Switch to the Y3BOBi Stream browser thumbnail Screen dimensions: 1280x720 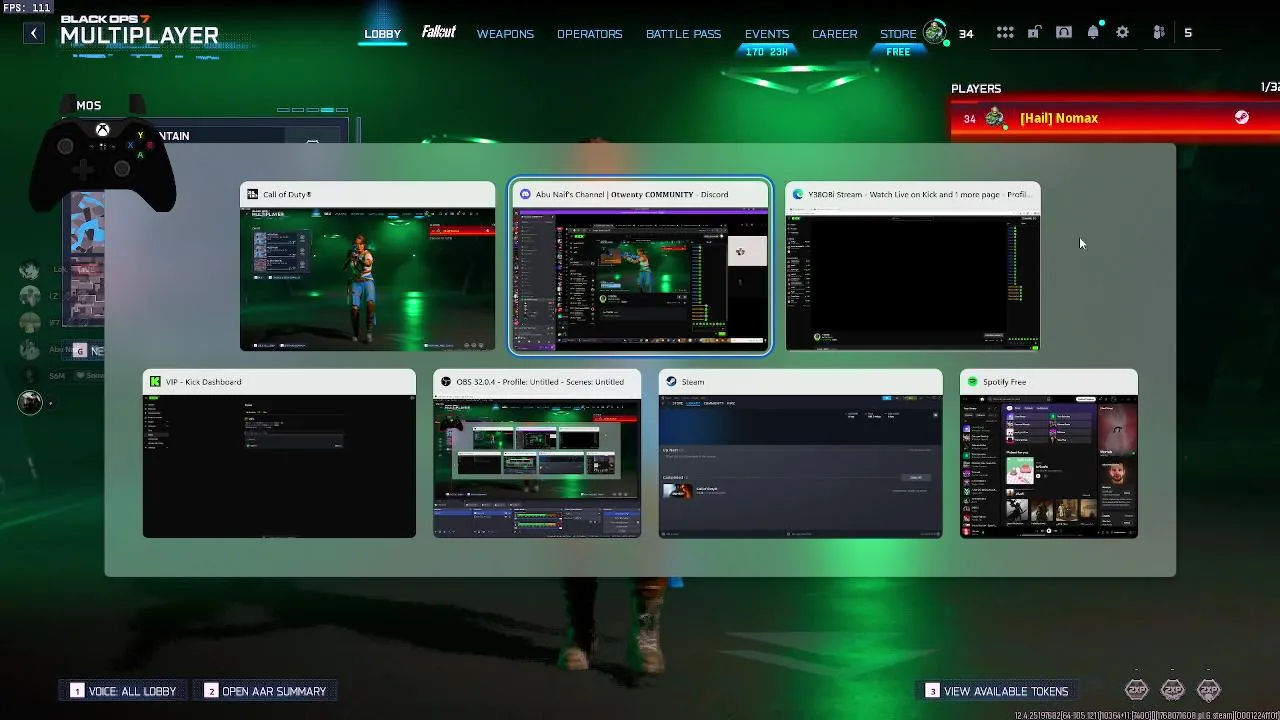(x=913, y=266)
